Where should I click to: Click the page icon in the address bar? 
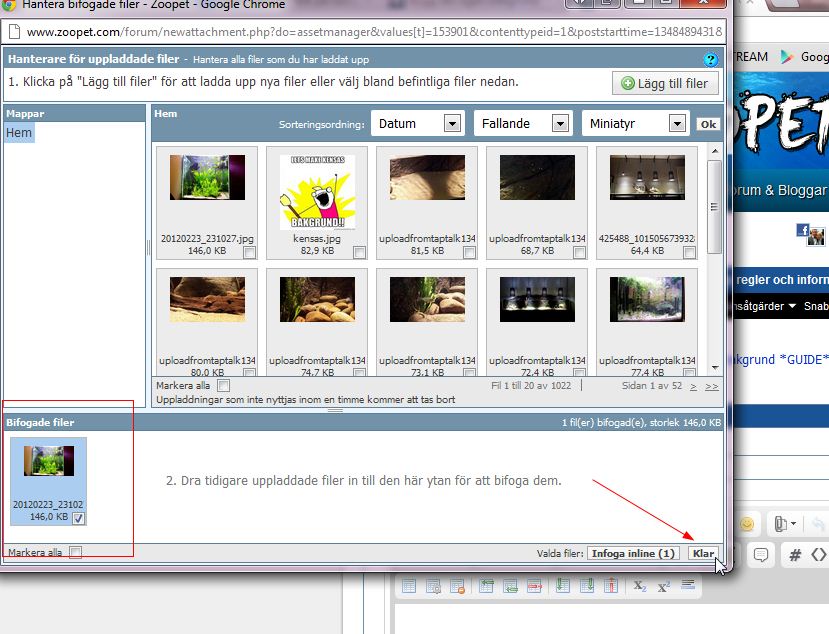point(14,32)
